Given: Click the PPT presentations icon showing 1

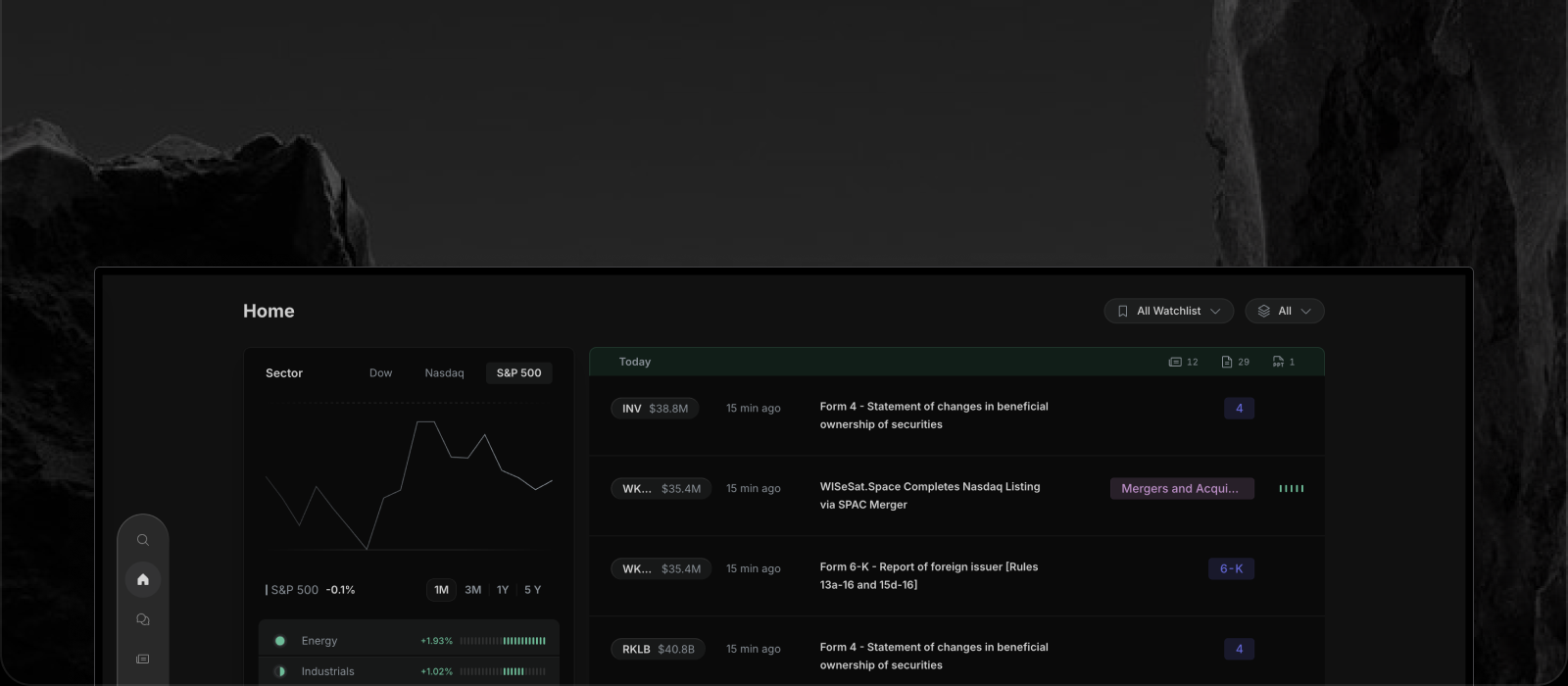Looking at the screenshot, I should tap(1278, 362).
